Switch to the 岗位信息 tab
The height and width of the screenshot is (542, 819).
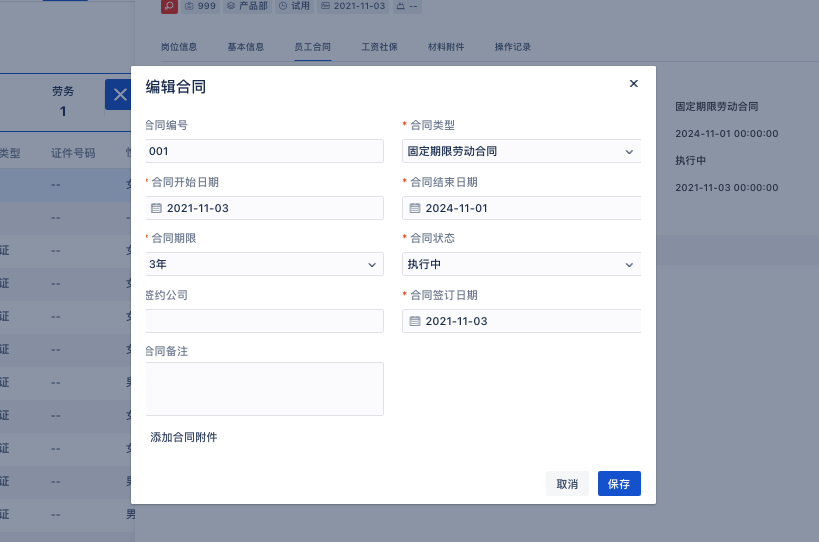(x=179, y=47)
